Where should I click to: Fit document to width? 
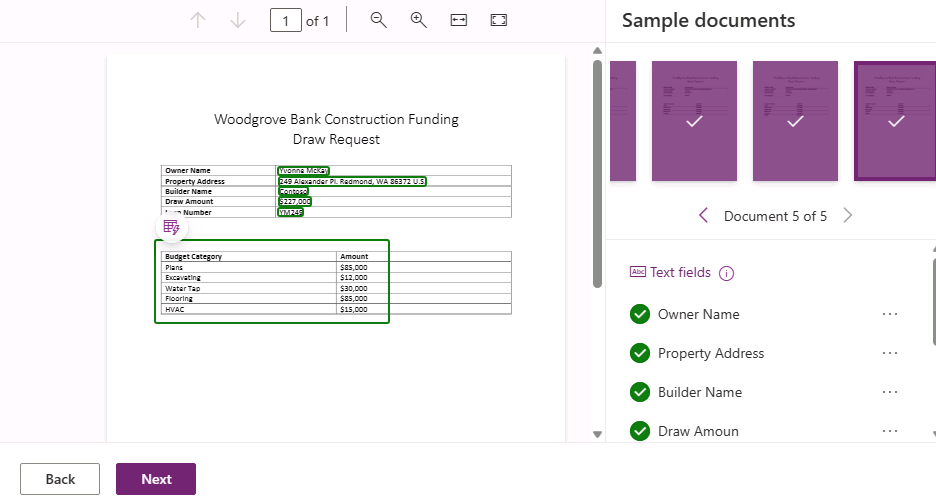458,20
